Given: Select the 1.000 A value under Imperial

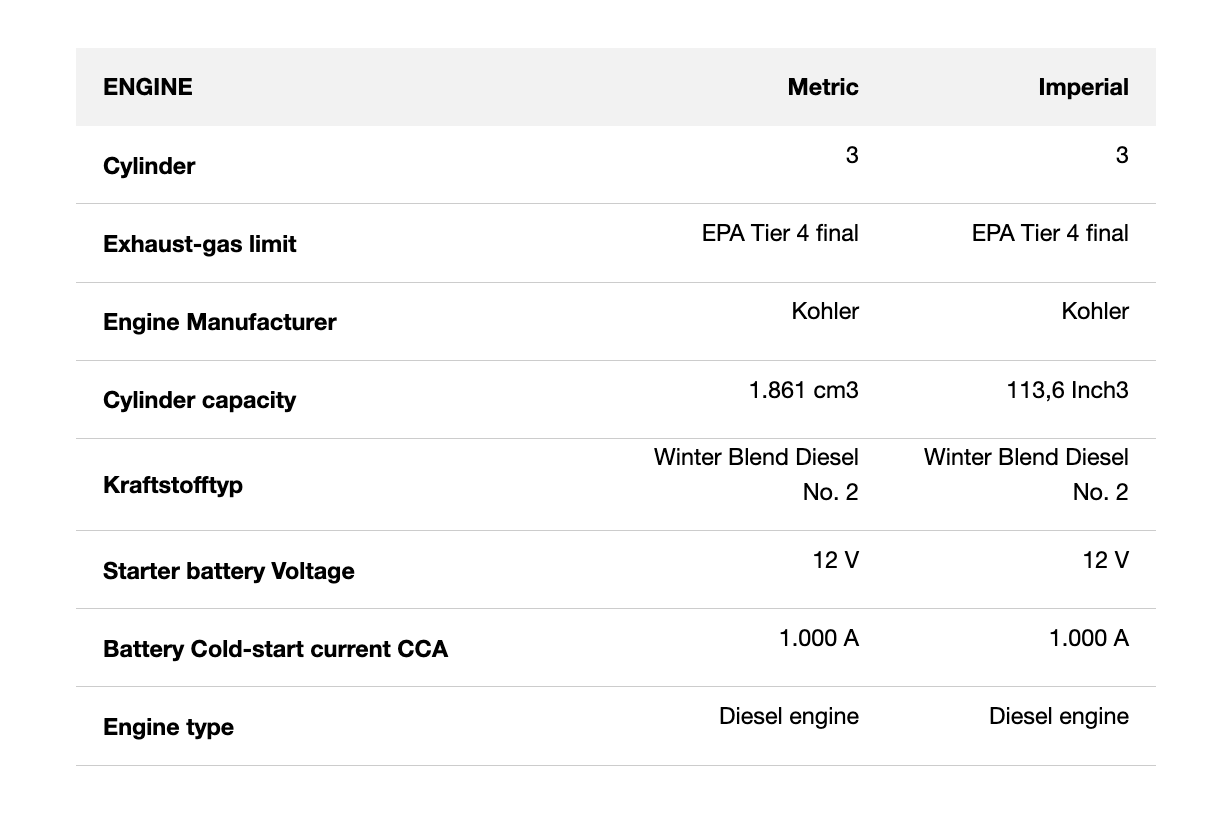Looking at the screenshot, I should [1088, 638].
